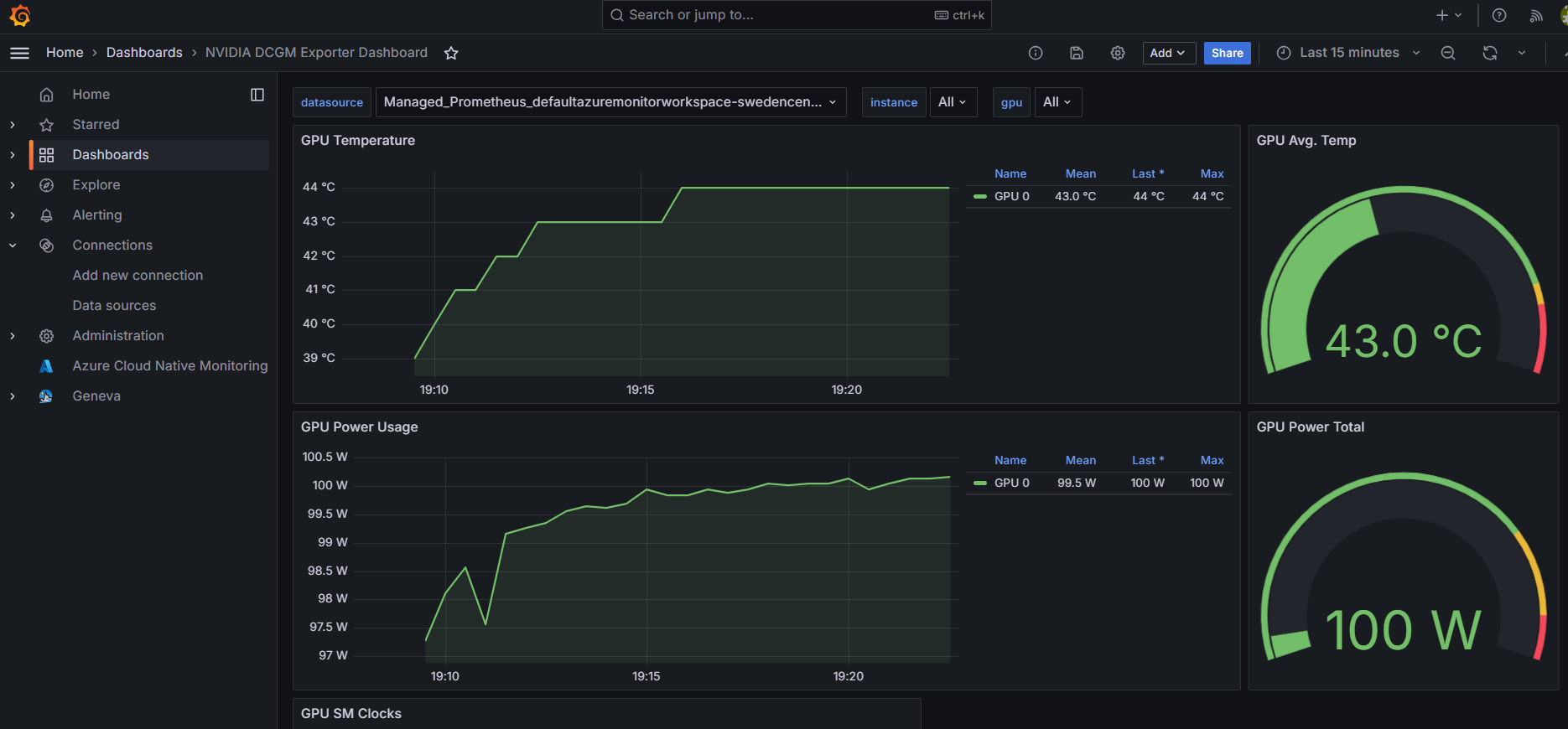Focus the Search or jump to field

(797, 15)
